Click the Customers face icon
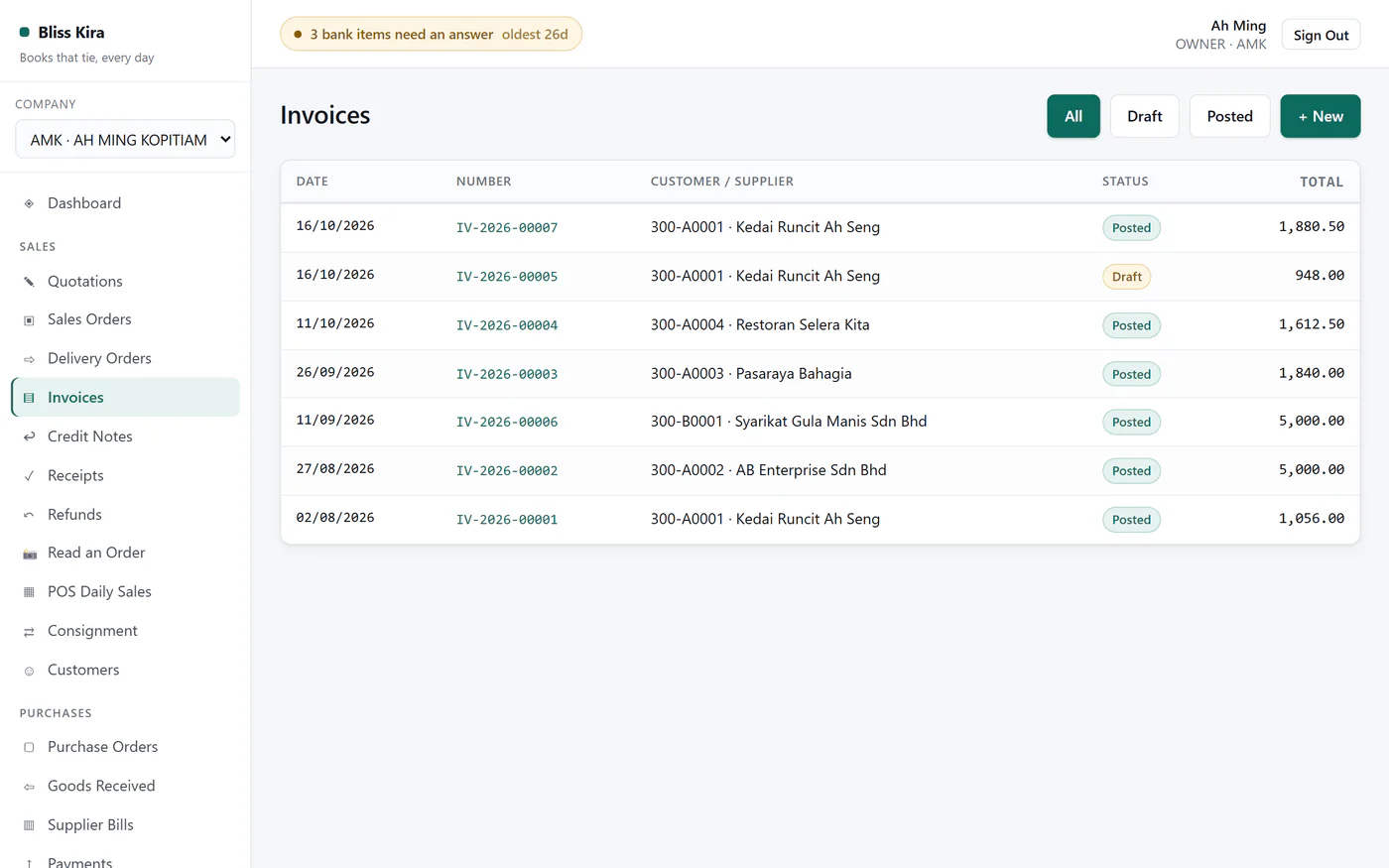This screenshot has height=868, width=1389. (x=29, y=671)
